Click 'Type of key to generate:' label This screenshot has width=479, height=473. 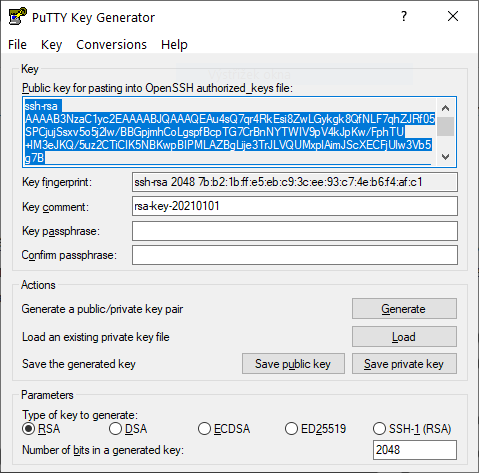pos(80,415)
